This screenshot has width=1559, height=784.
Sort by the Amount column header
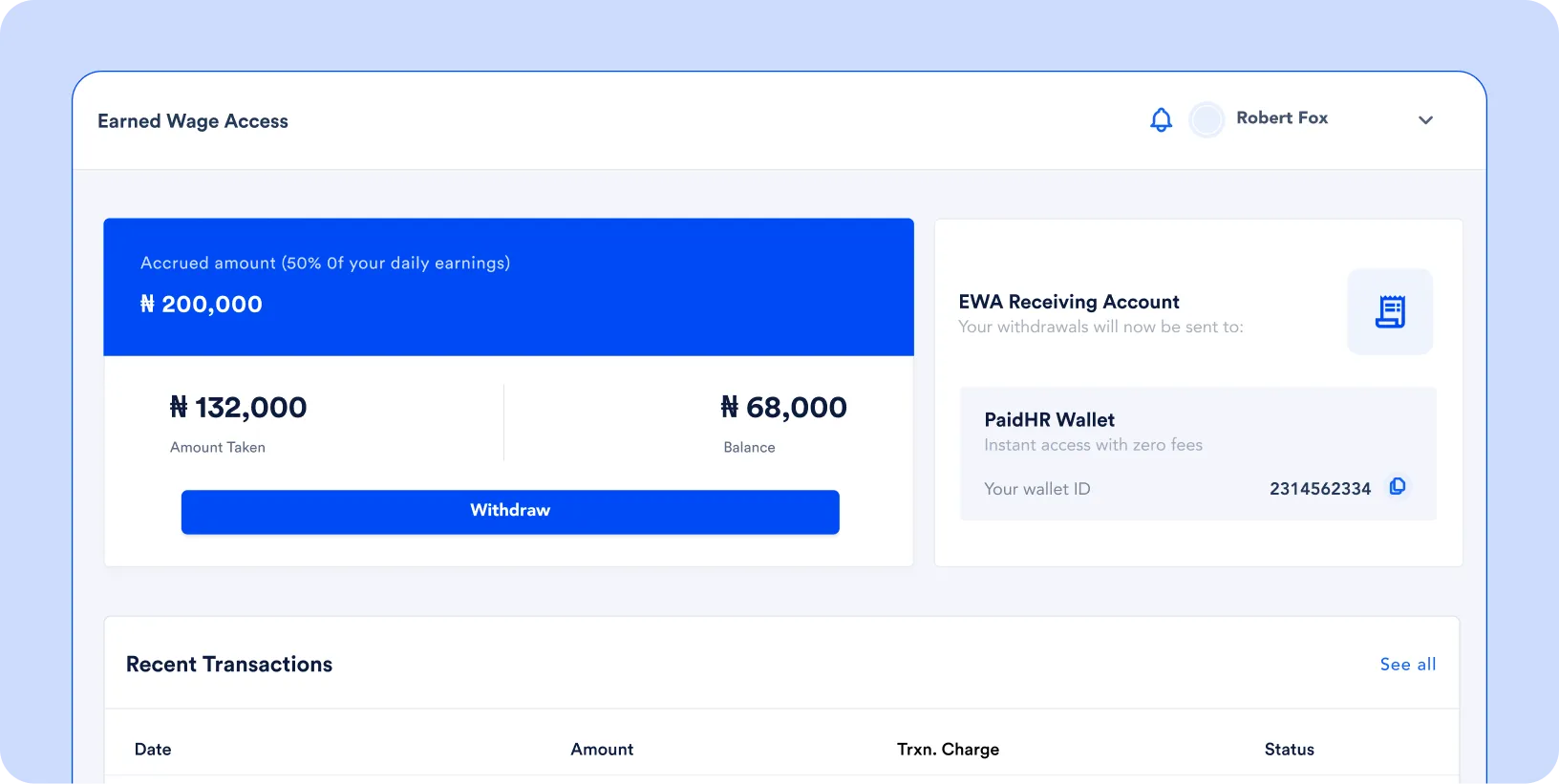602,750
